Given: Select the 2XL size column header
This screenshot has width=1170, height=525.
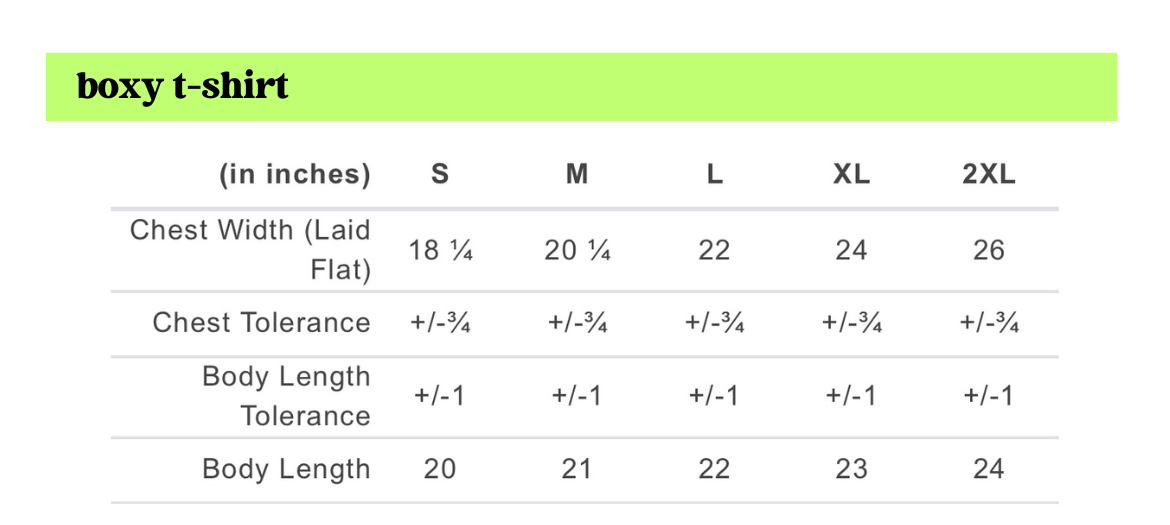Looking at the screenshot, I should pos(988,175).
